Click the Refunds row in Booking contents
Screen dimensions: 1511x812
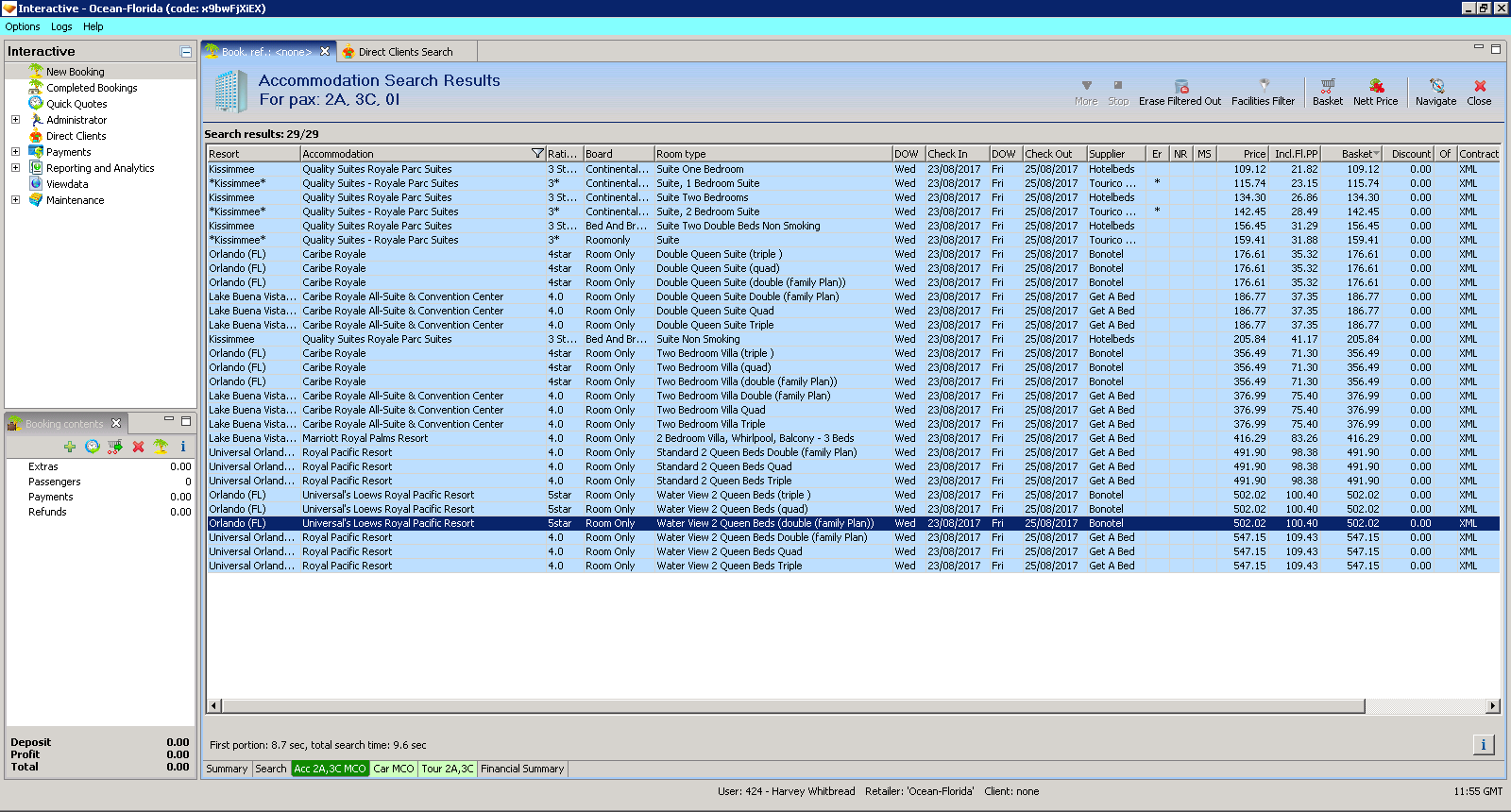point(100,512)
